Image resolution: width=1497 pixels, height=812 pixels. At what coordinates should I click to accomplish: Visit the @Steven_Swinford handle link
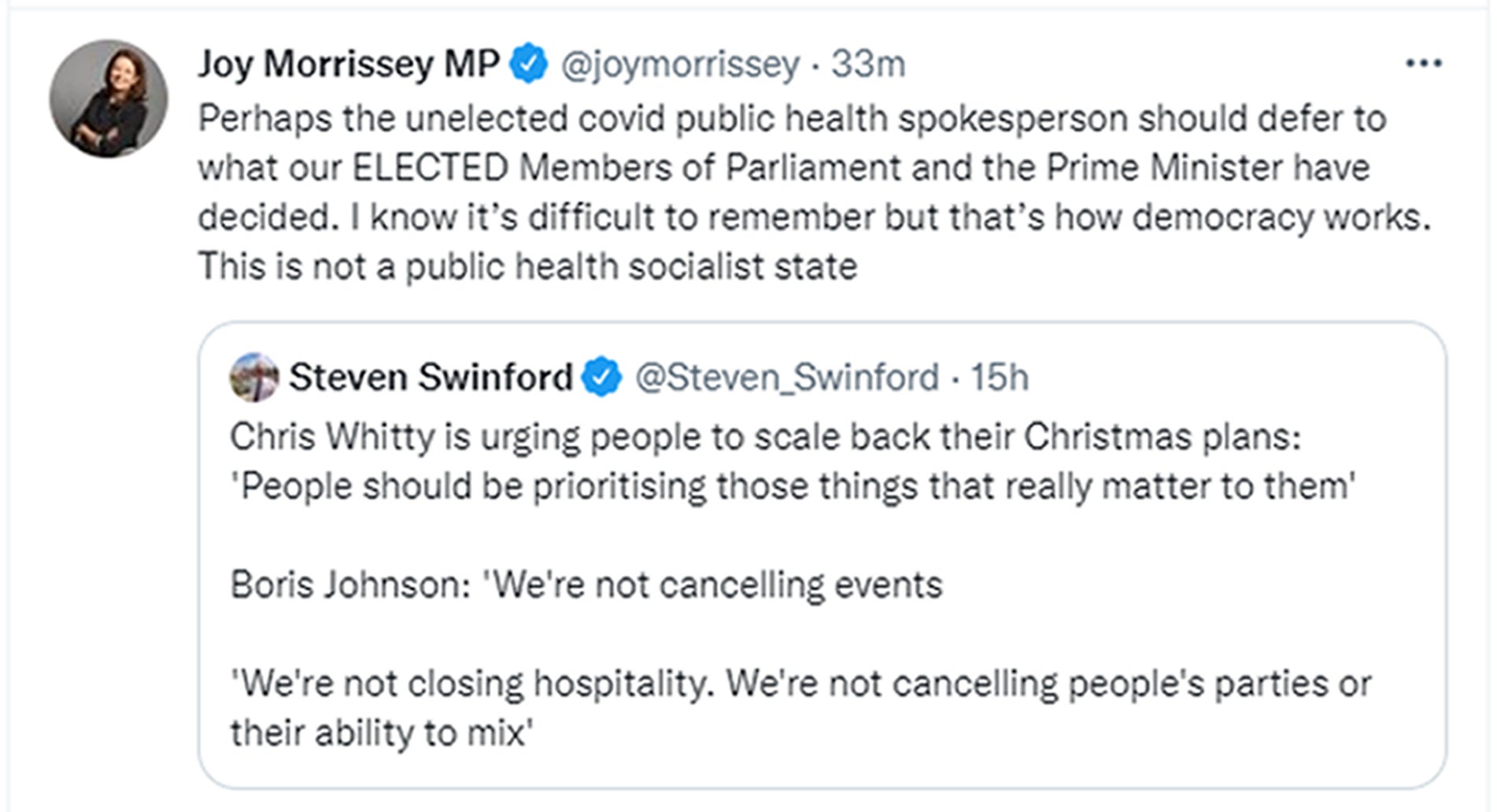[x=786, y=377]
